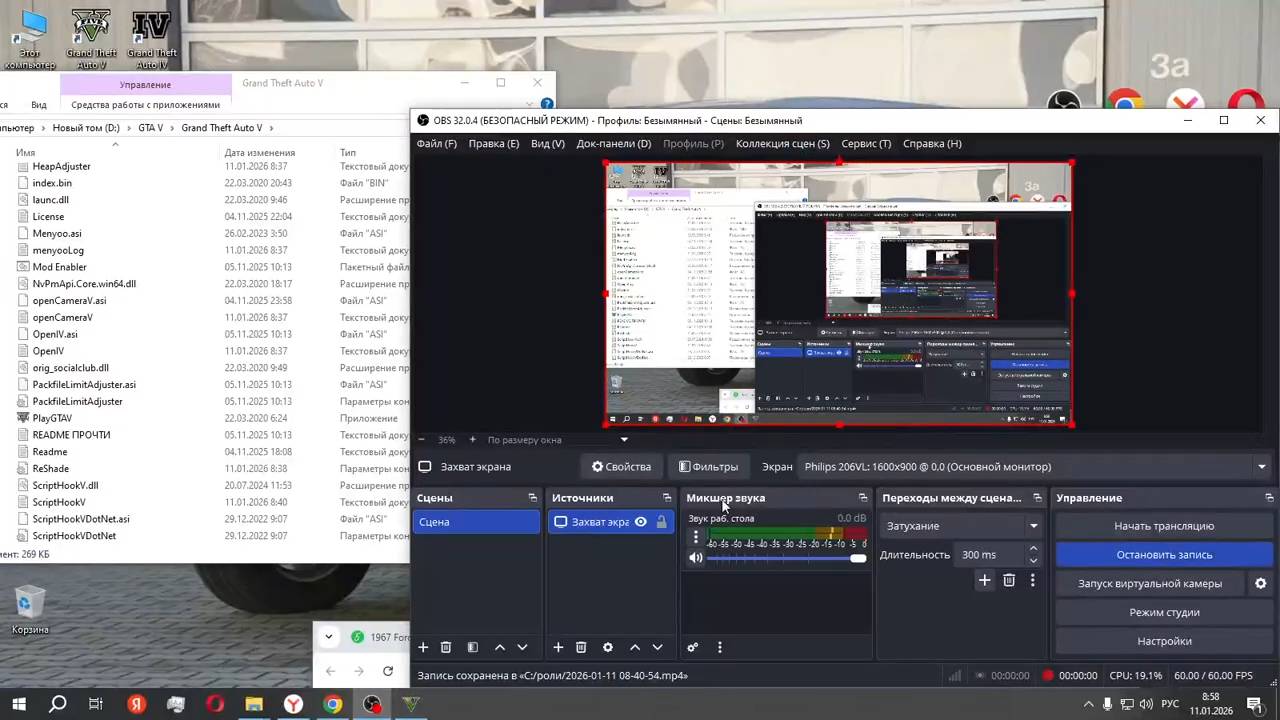Open scene filters icon in Scenes panel
1280x720 pixels.
[473, 648]
